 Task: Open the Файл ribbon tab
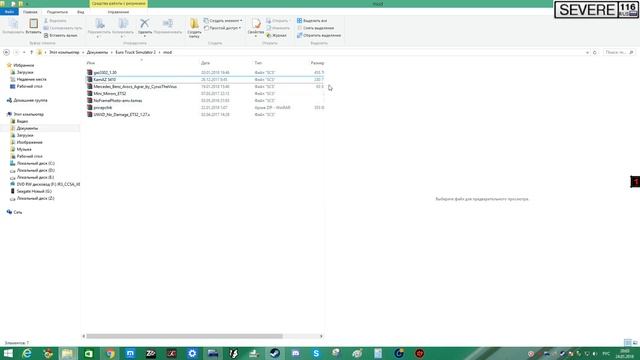coord(9,12)
